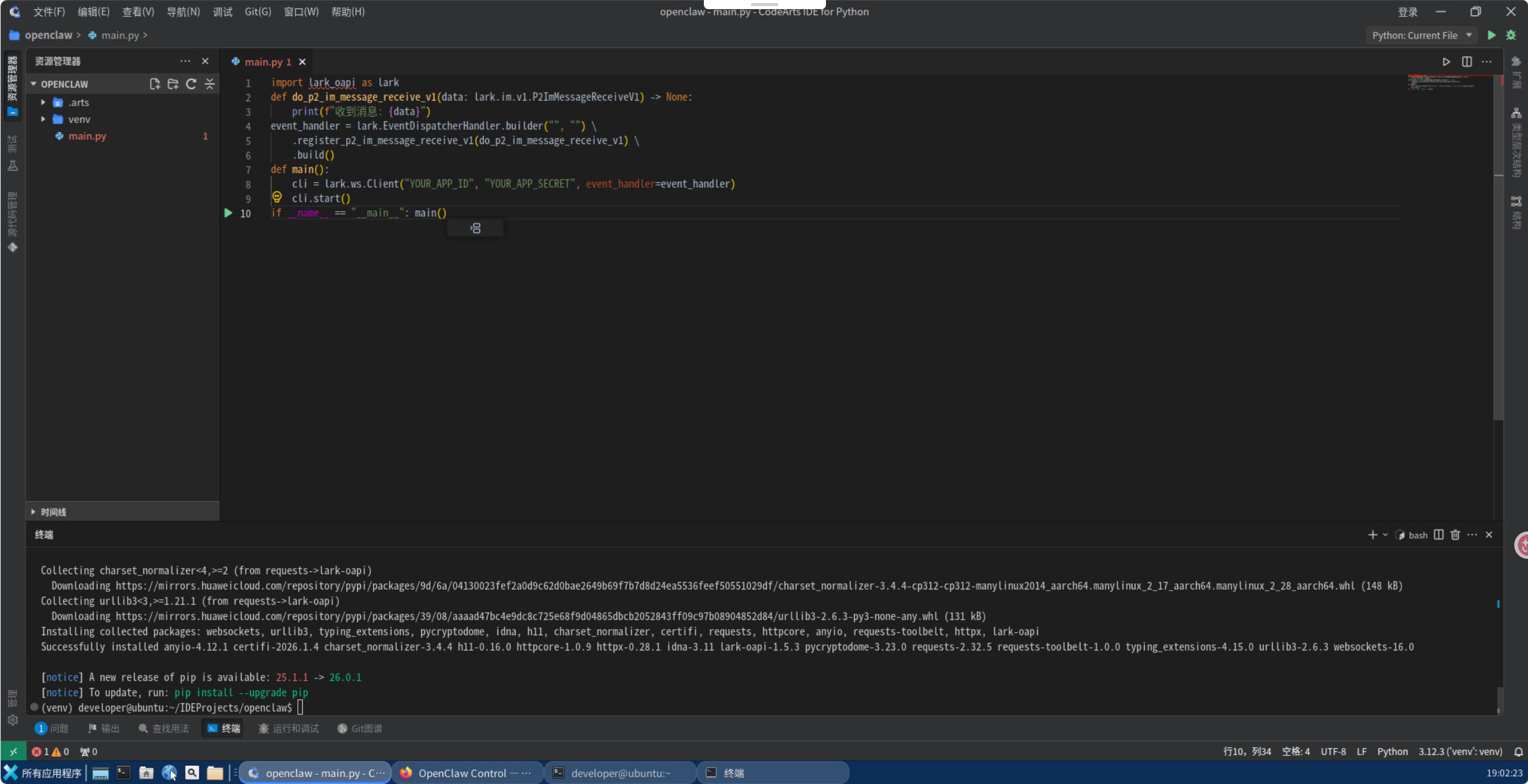Click New Folder icon in explorer header
The image size is (1528, 784).
coord(173,84)
